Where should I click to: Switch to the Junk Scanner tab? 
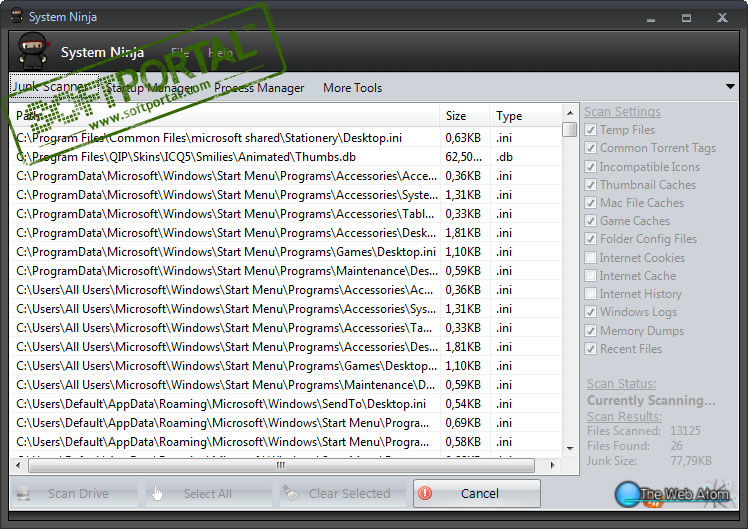[54, 87]
